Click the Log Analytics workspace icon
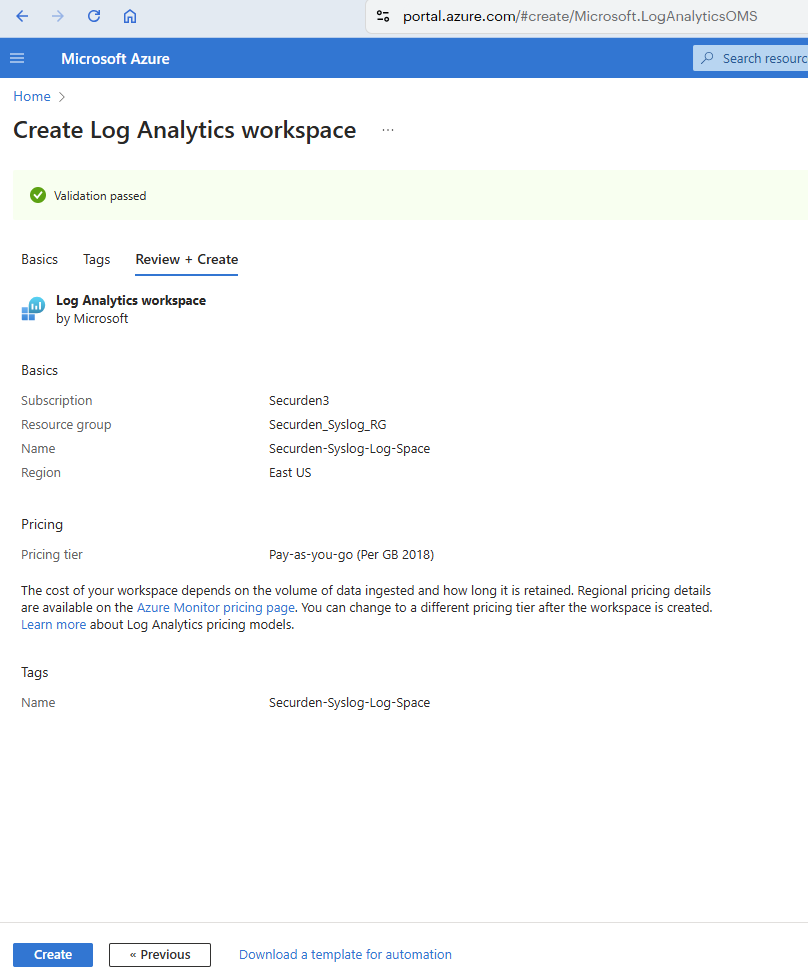 [x=33, y=309]
